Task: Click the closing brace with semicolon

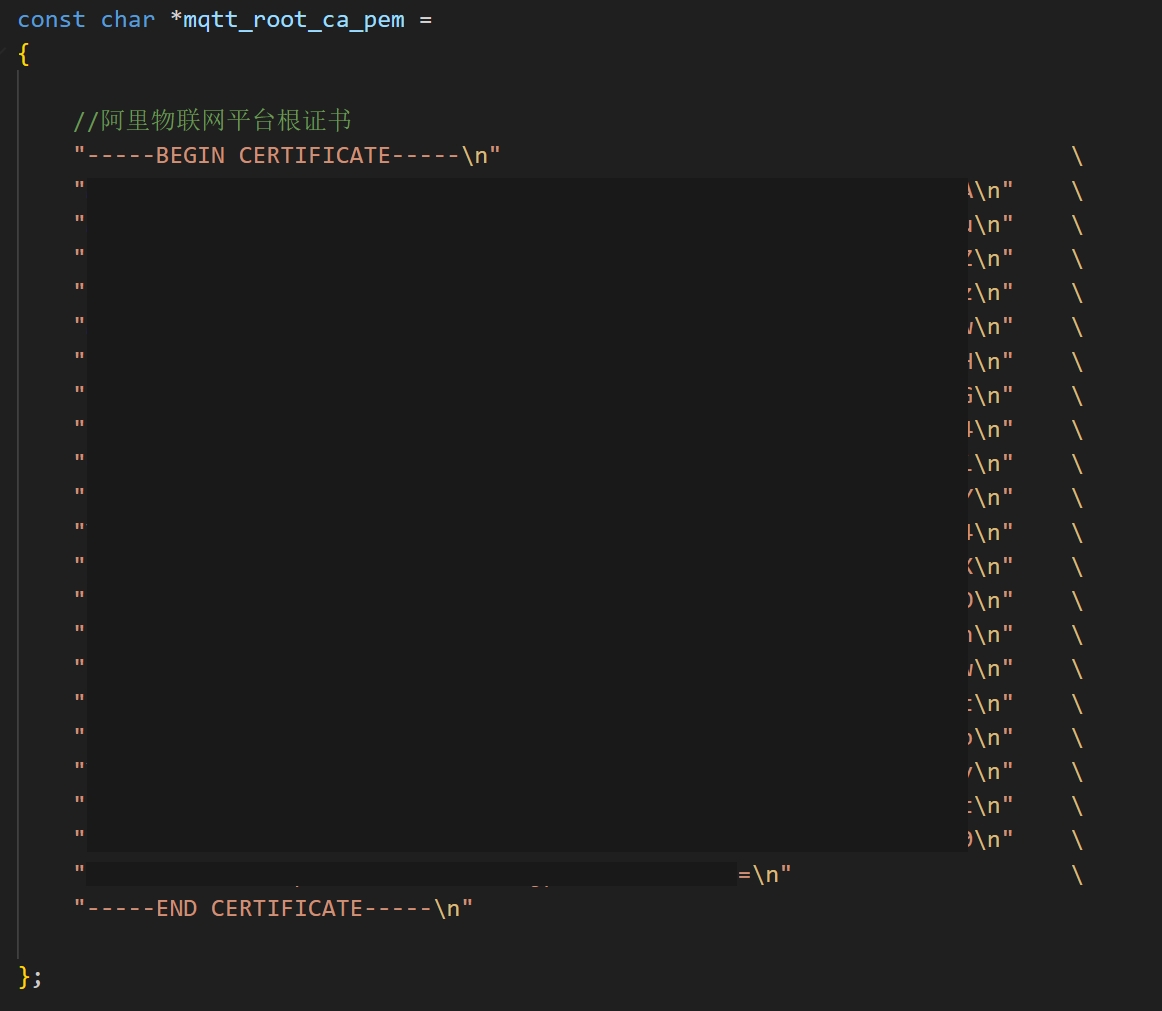Action: click(x=30, y=976)
